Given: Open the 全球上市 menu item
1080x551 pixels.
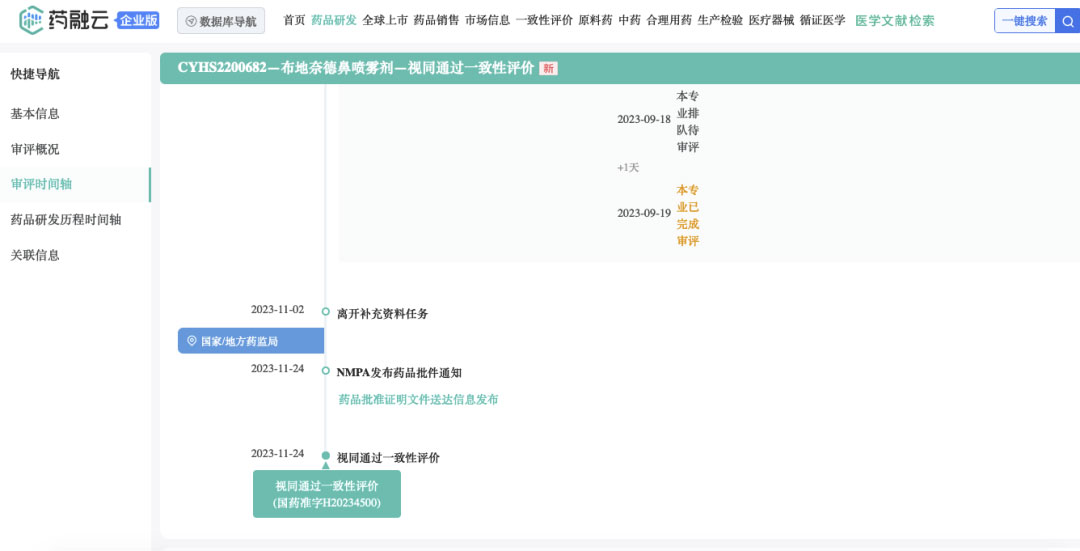Looking at the screenshot, I should point(385,20).
